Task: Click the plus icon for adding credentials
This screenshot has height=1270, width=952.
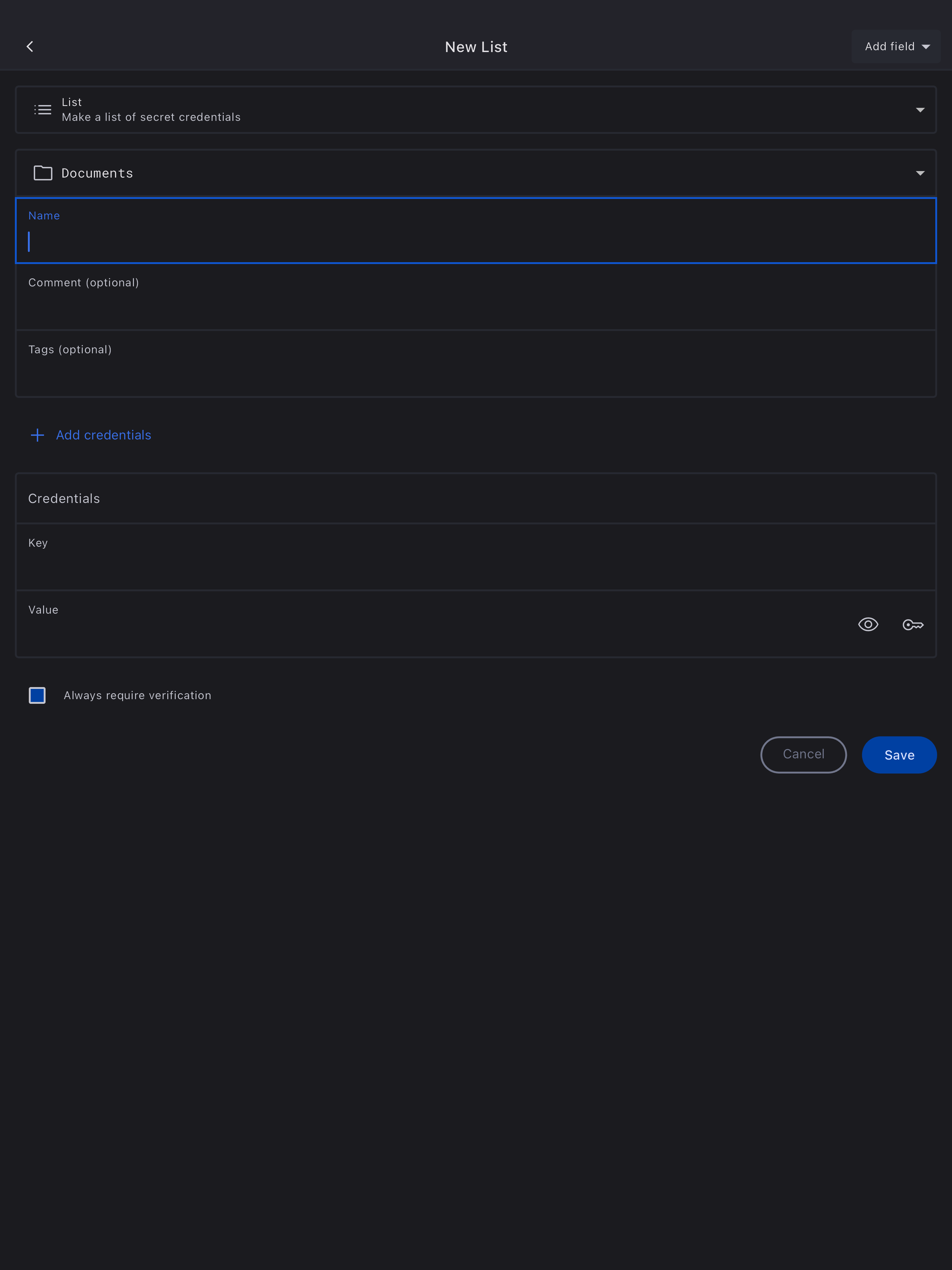Action: (37, 435)
